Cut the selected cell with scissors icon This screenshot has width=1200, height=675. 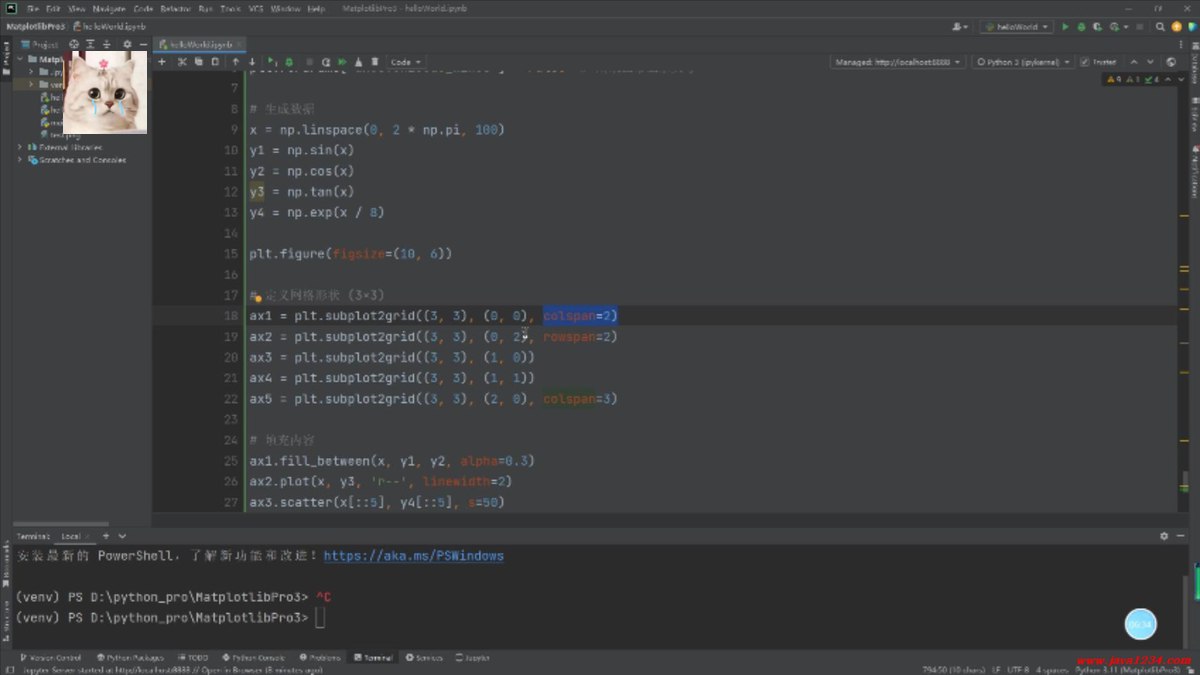183,61
